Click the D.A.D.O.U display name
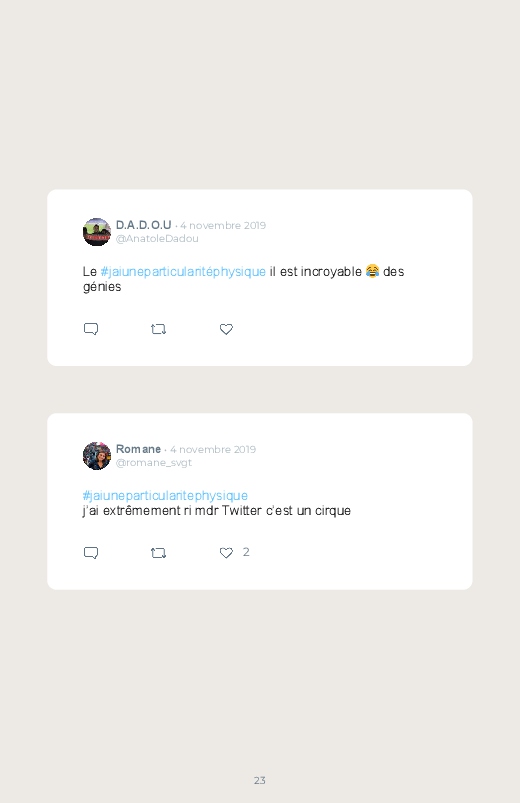The width and height of the screenshot is (520, 803). [x=143, y=225]
